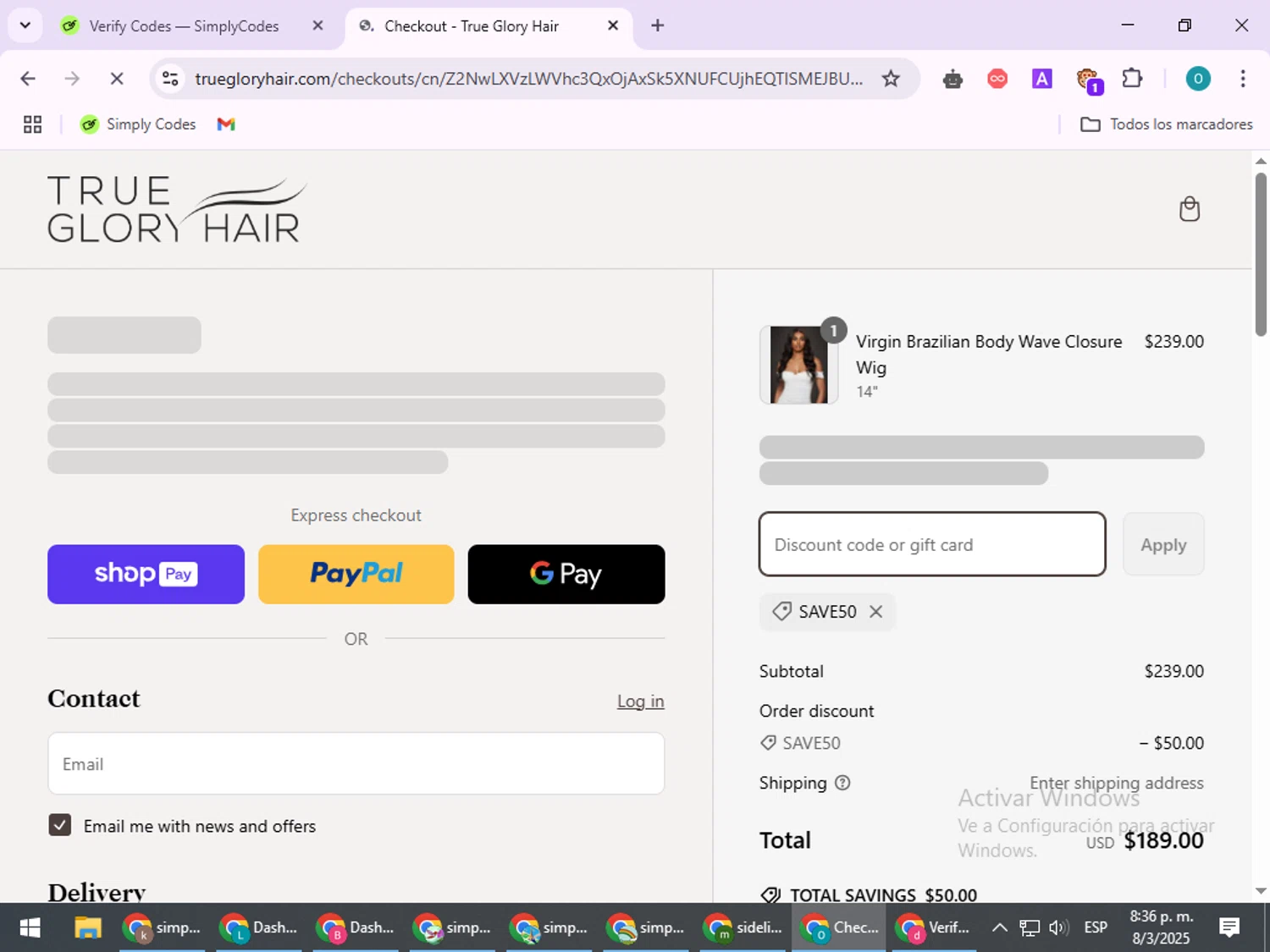
Task: Open the shopping bag cart icon
Action: click(x=1190, y=209)
